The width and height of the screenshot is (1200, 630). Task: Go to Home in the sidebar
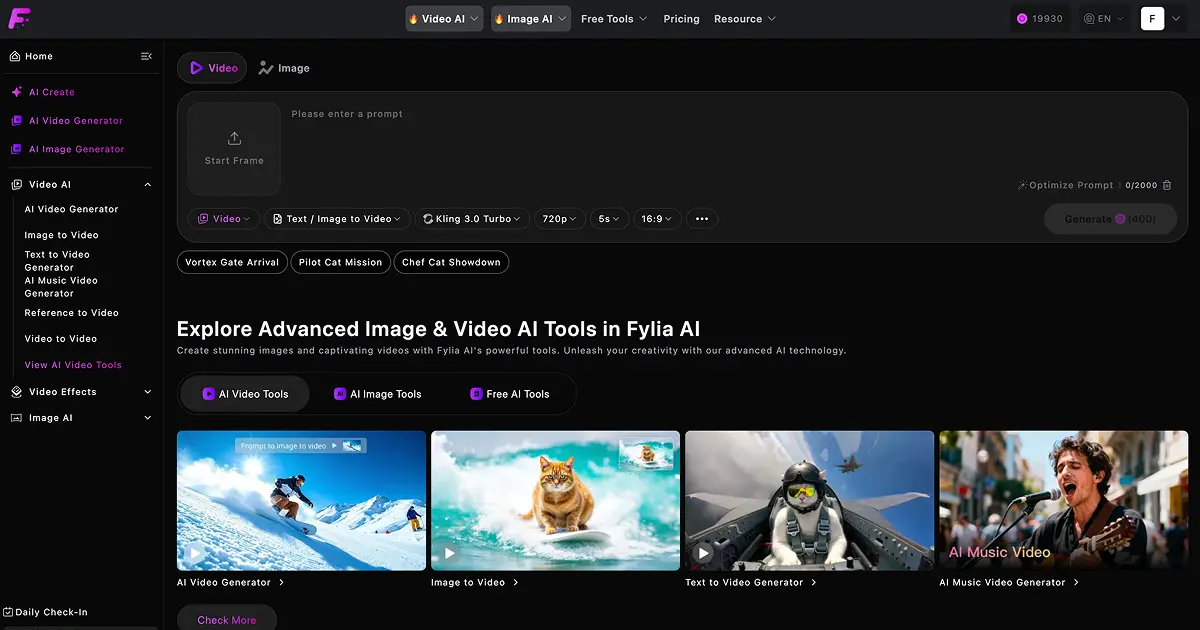[31, 56]
